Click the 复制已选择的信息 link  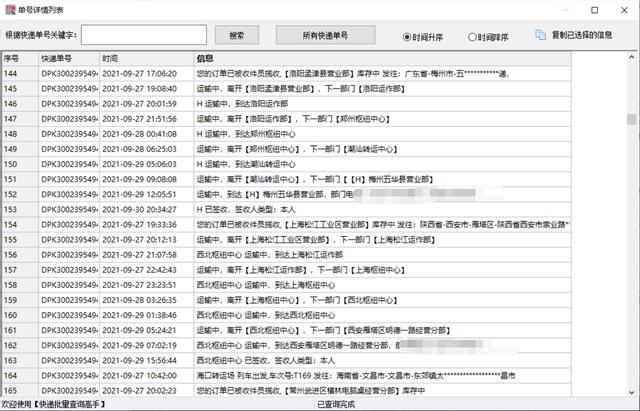pos(582,35)
